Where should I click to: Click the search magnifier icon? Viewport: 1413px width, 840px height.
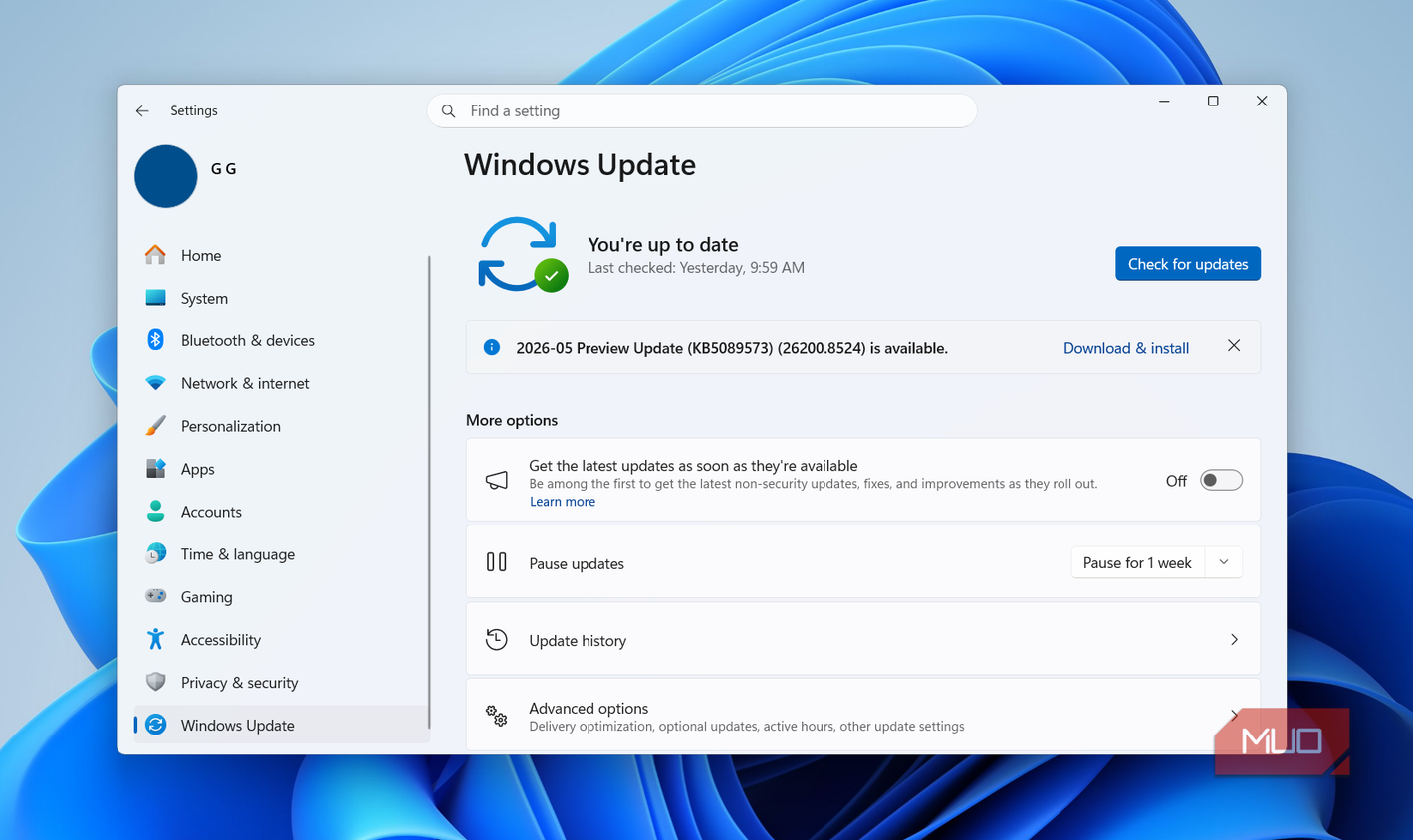coord(449,111)
